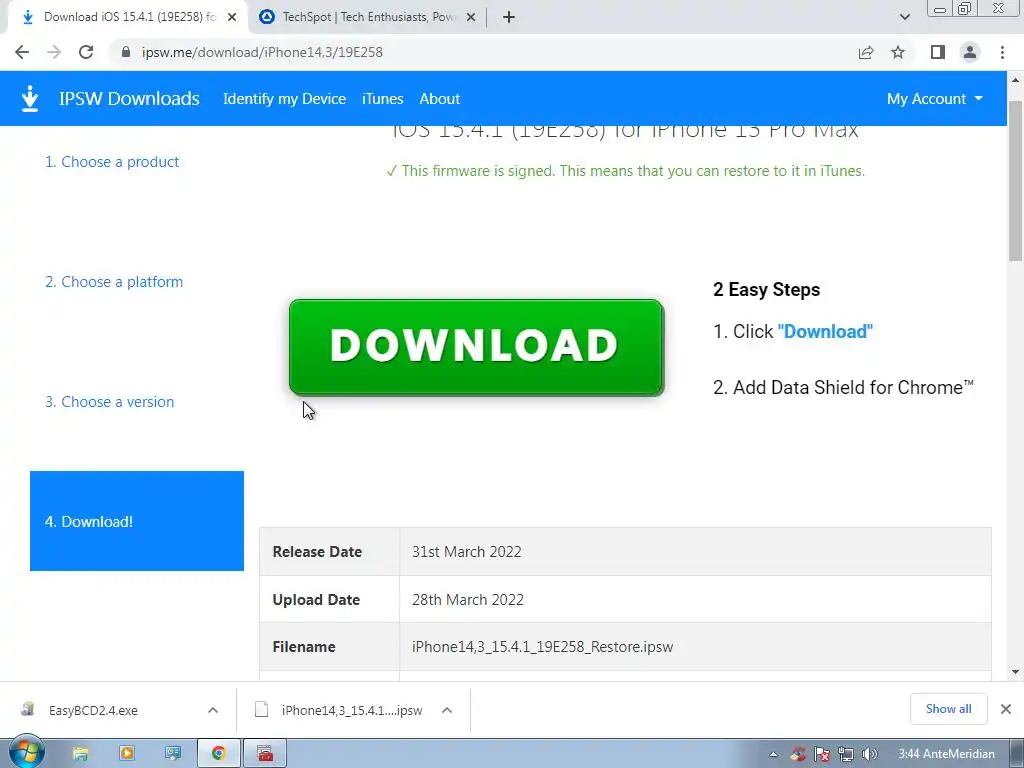The width and height of the screenshot is (1024, 768).
Task: Expand options for EasyBCD2.4.exe download
Action: click(213, 710)
